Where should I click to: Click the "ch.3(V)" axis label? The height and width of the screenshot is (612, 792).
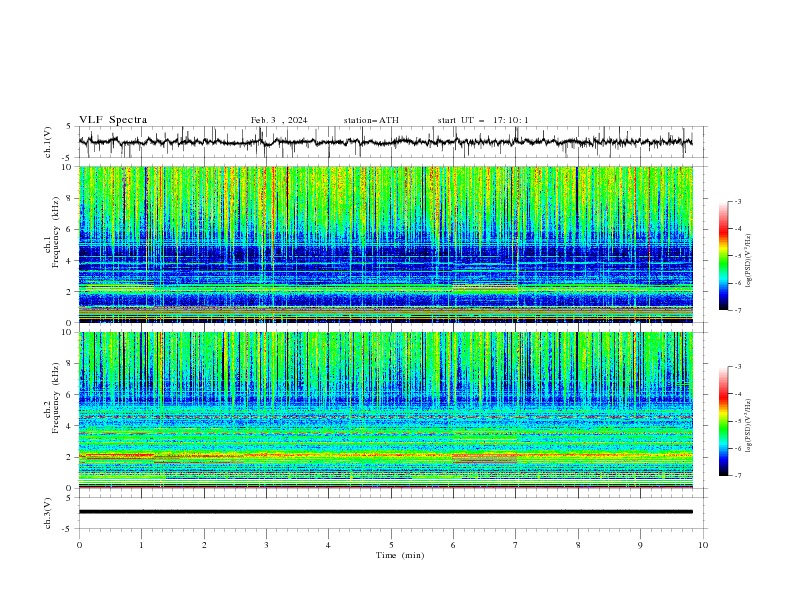48,513
